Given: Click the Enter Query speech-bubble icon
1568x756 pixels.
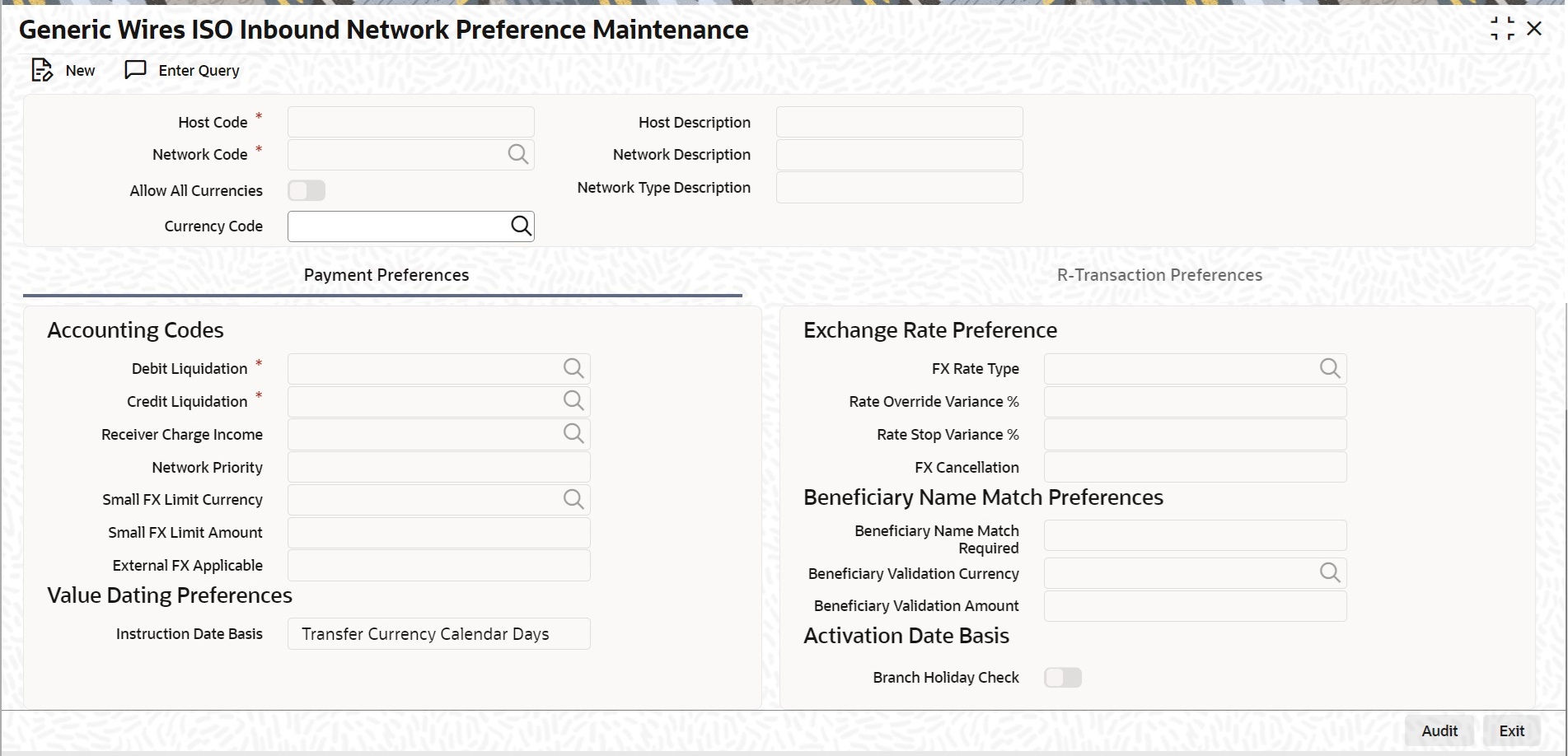Looking at the screenshot, I should point(135,70).
